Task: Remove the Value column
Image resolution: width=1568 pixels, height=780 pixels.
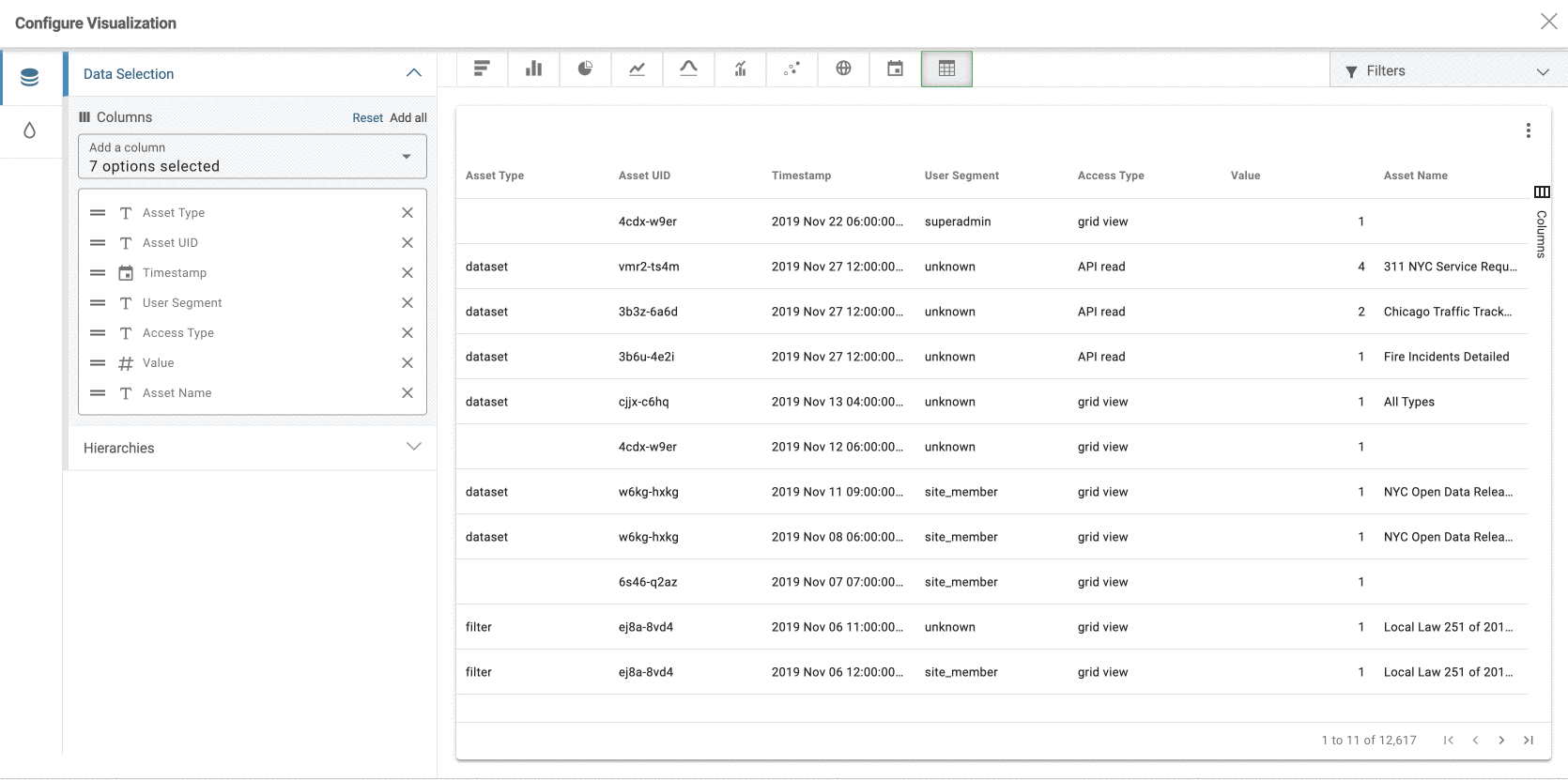Action: [x=407, y=363]
